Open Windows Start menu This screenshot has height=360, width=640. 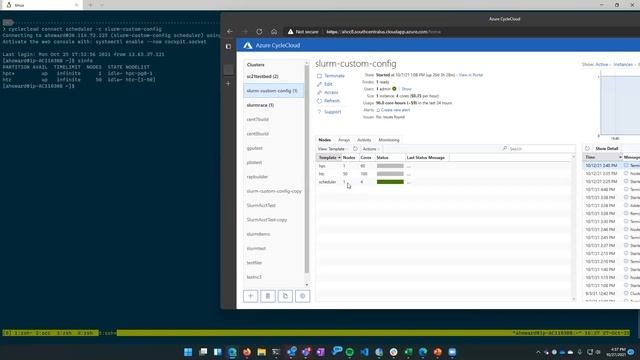[x=188, y=352]
